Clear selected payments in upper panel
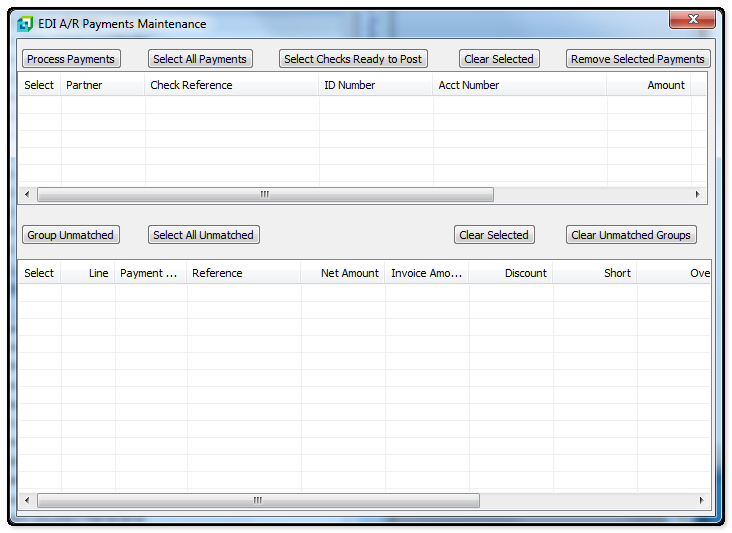732x533 pixels. pos(499,59)
